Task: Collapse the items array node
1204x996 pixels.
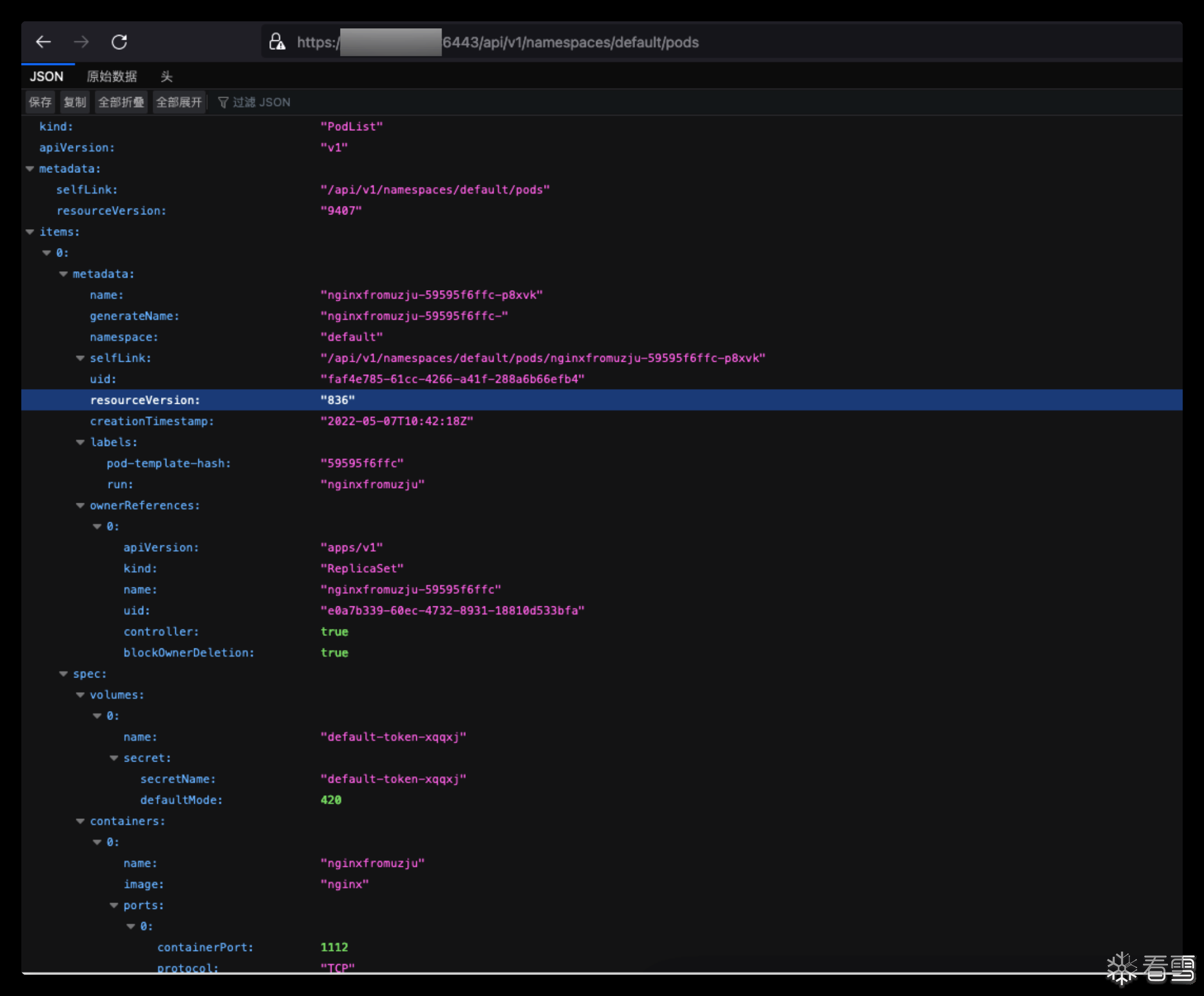Action: [x=30, y=232]
